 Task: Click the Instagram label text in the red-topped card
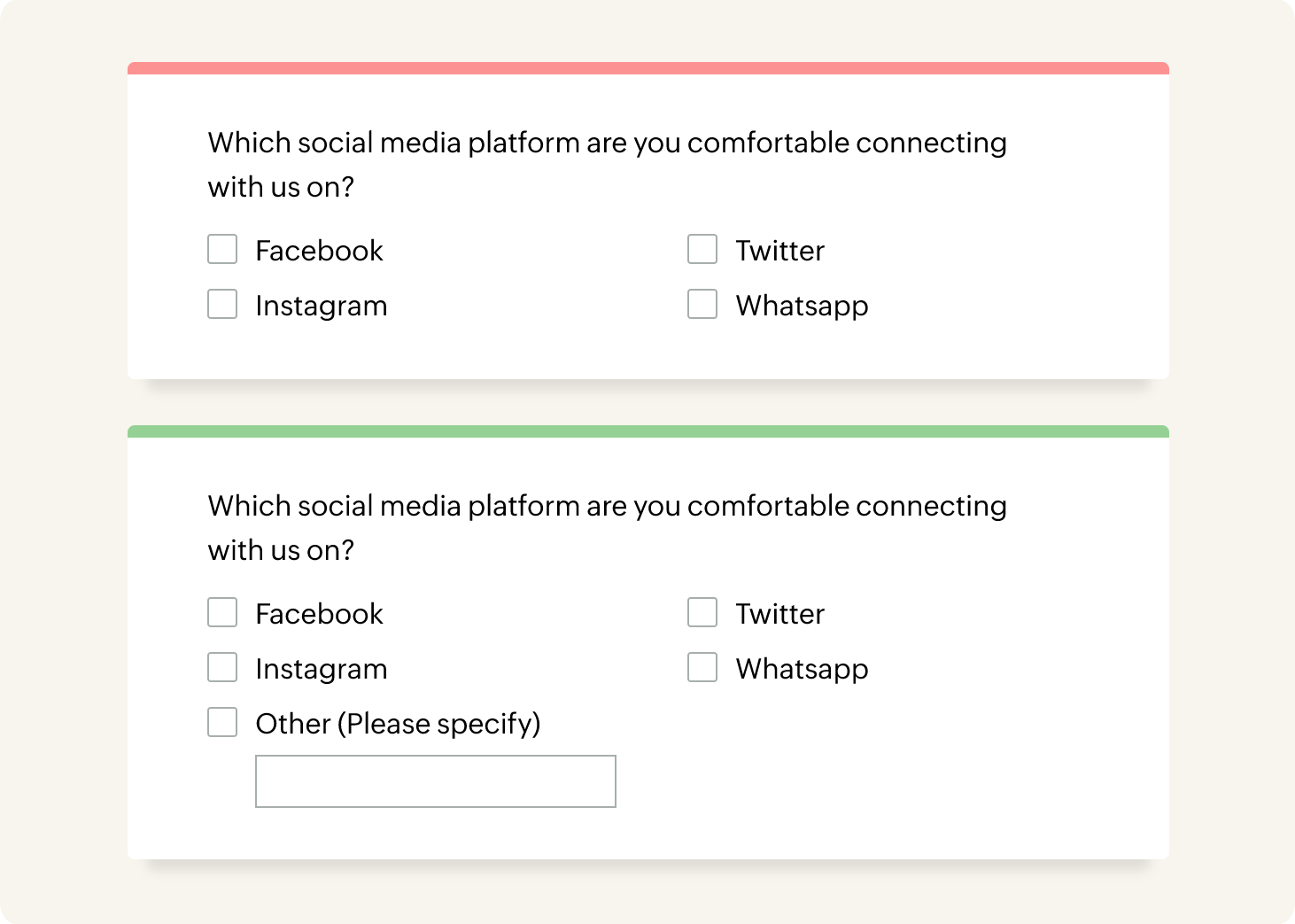321,306
